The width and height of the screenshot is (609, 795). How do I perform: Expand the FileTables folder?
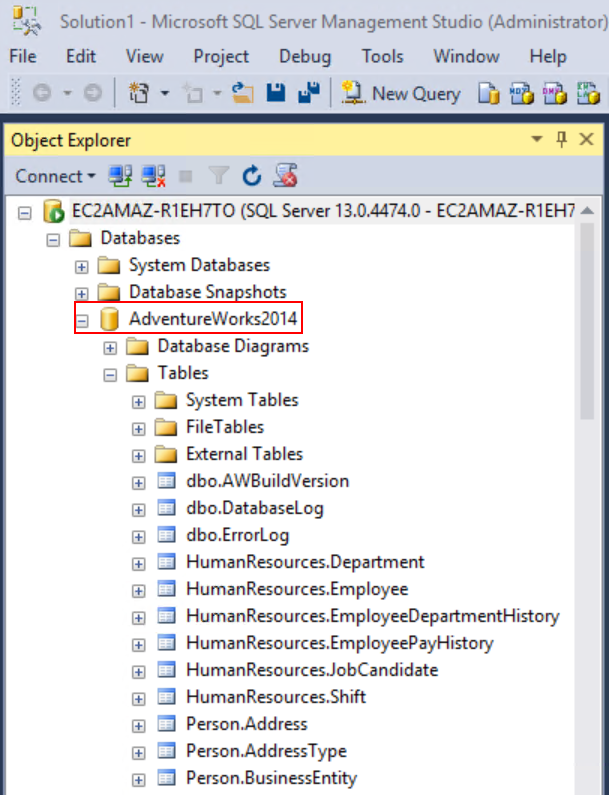click(138, 429)
